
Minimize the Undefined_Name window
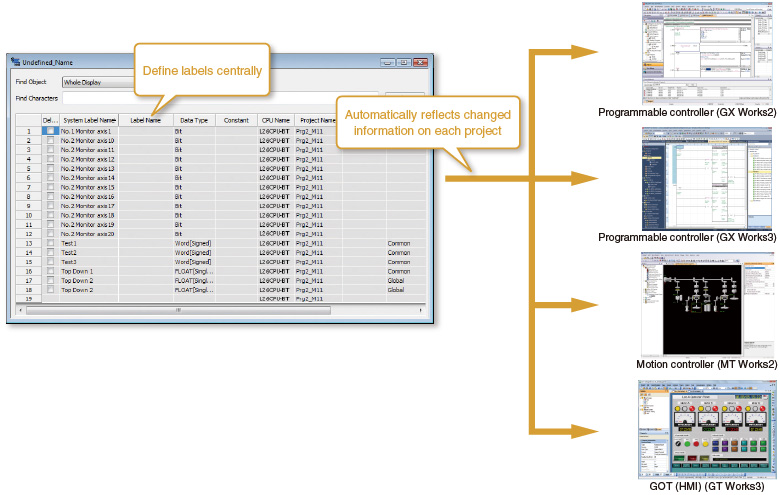point(388,62)
